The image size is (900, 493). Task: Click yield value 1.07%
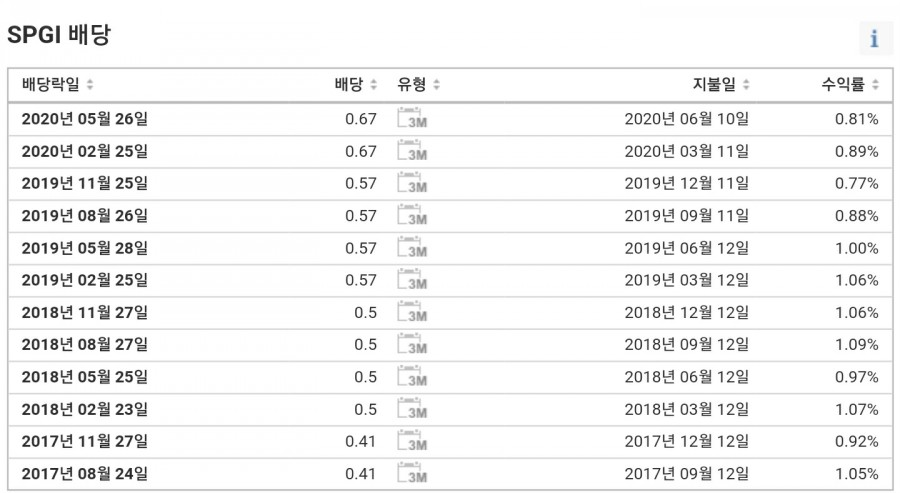pyautogui.click(x=856, y=409)
